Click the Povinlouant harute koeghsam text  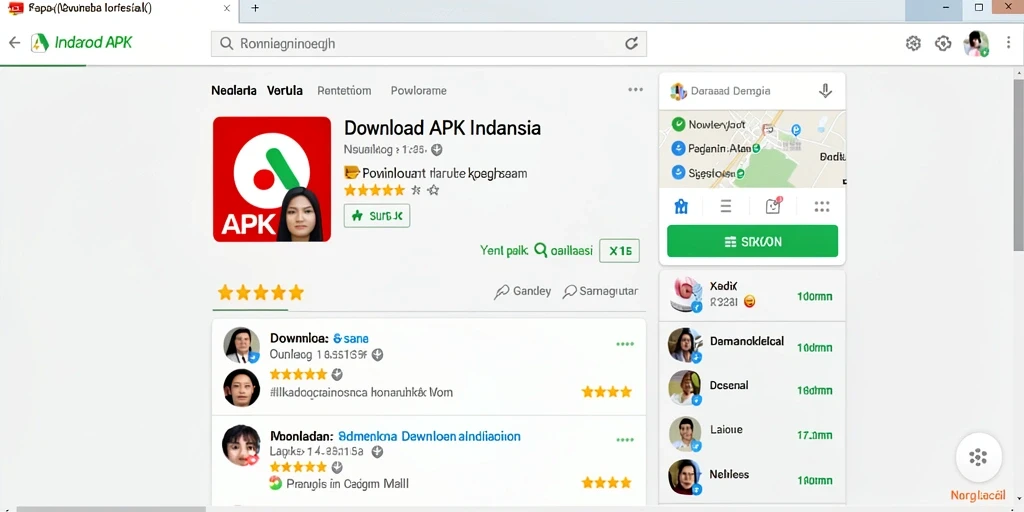point(444,174)
